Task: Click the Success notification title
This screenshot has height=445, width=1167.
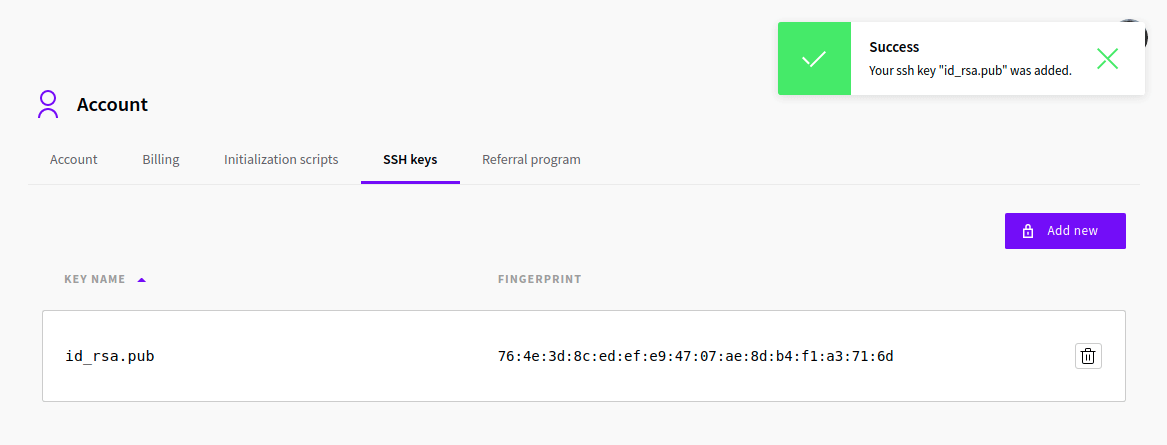Action: 894,47
